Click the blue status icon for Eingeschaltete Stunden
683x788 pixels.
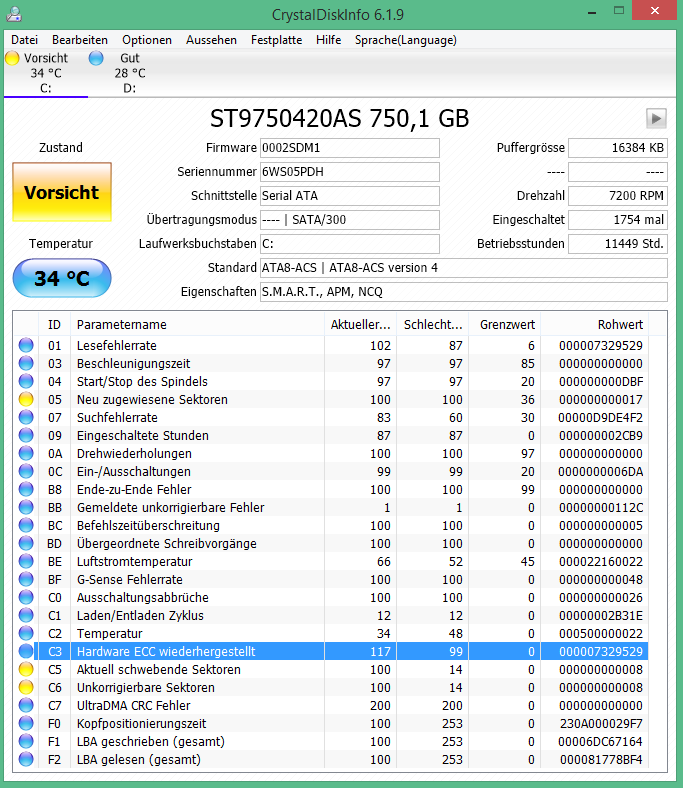pyautogui.click(x=26, y=435)
